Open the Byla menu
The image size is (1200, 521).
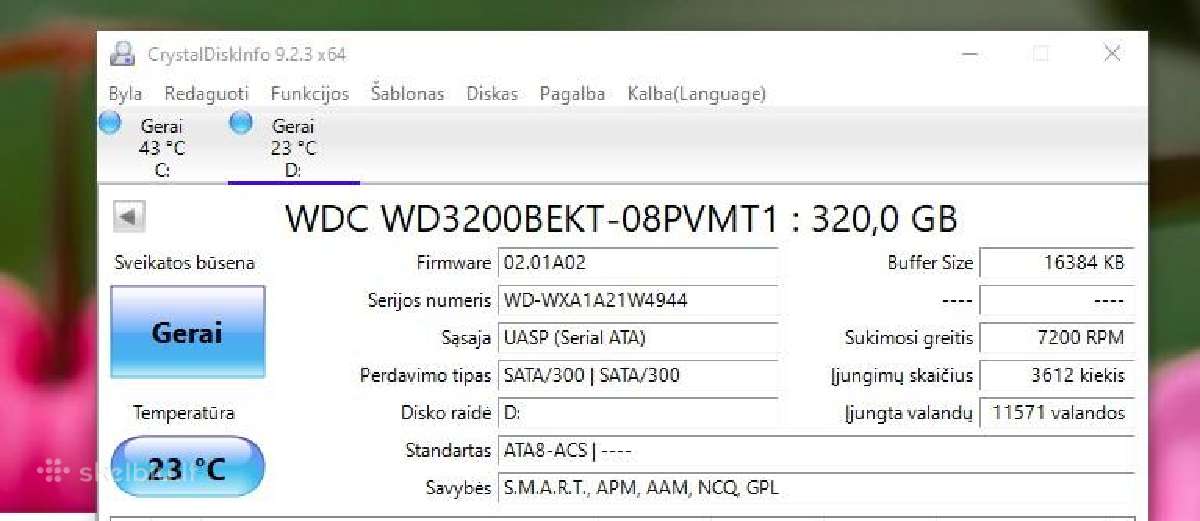coord(125,94)
